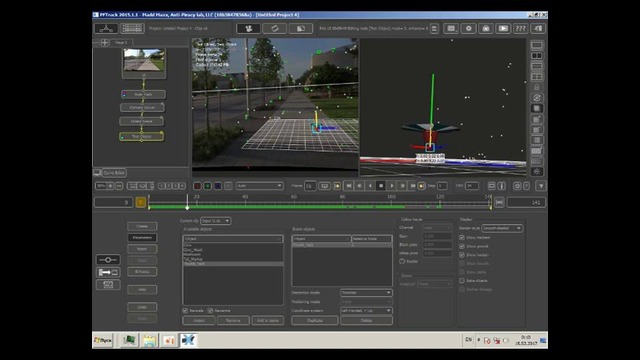Click the arrow export icon button in the lower left

tap(108, 272)
